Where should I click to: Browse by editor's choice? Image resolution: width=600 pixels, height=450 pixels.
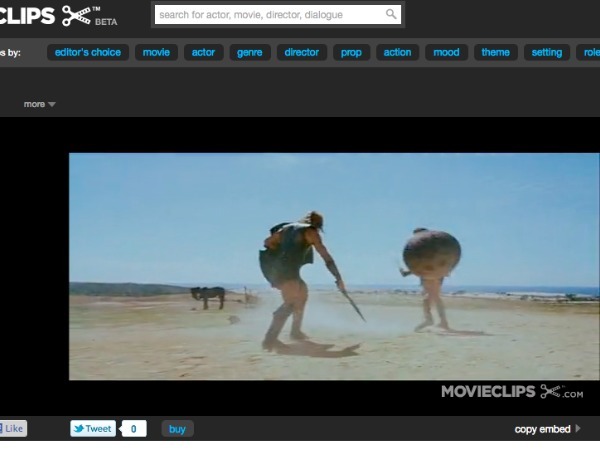pos(88,52)
